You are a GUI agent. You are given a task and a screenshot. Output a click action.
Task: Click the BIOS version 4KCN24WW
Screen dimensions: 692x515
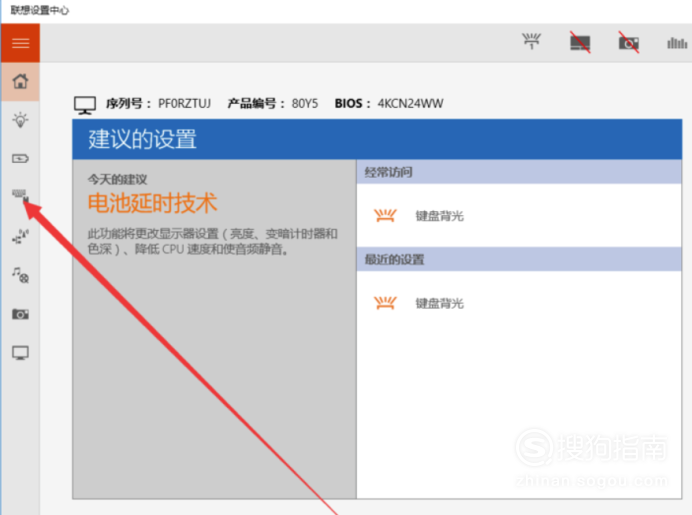pos(410,104)
